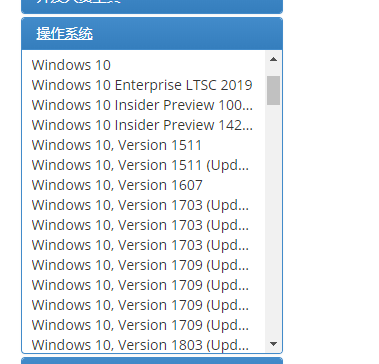This screenshot has width=379, height=364.
Task: Choose Windows 10 Insider Preview 142... option
Action: 144,125
